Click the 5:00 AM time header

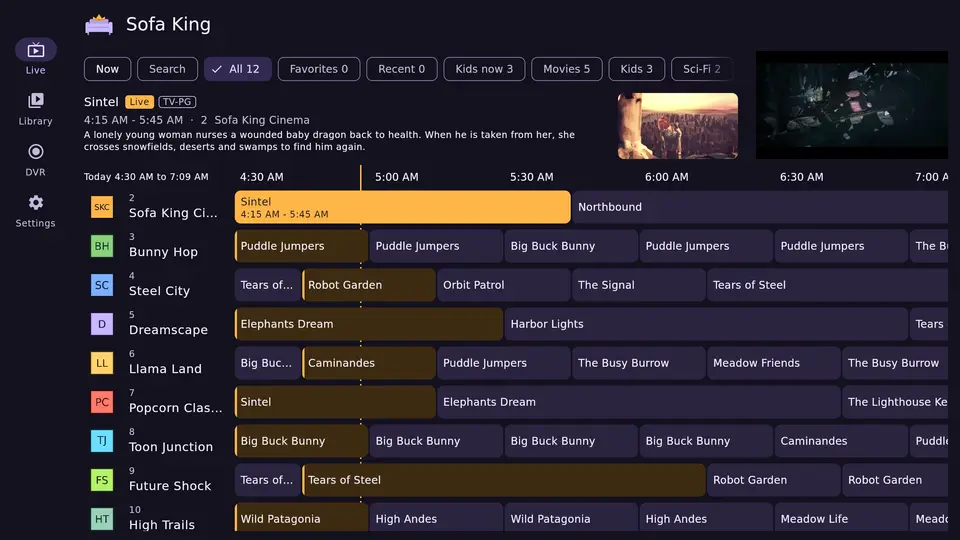pyautogui.click(x=397, y=177)
